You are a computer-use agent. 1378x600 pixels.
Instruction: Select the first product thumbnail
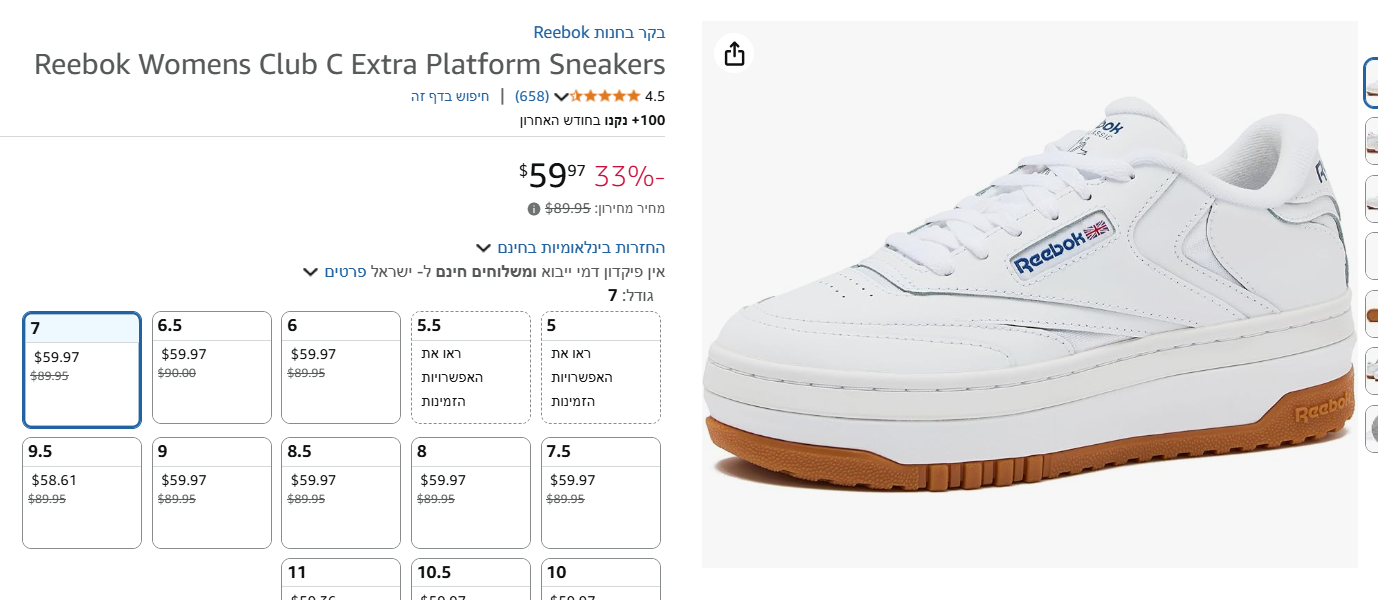pos(1371,83)
